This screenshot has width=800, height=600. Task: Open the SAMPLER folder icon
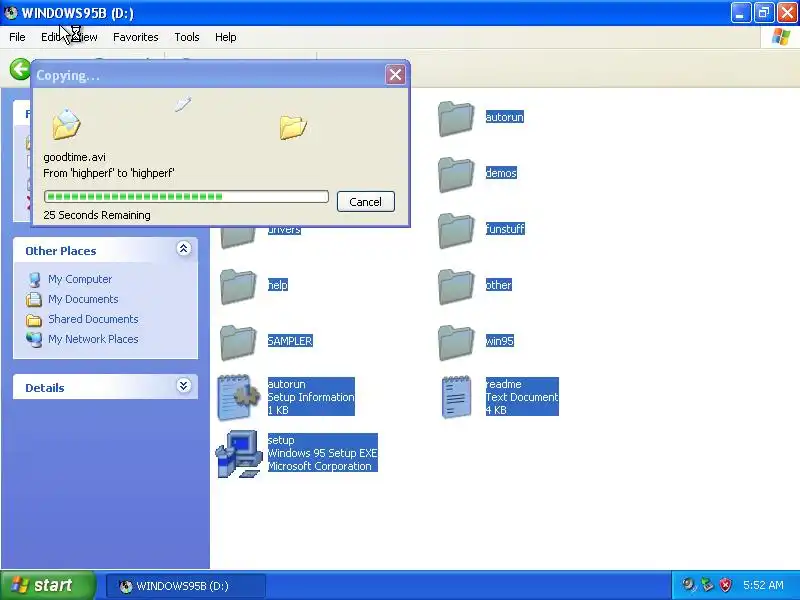[238, 343]
